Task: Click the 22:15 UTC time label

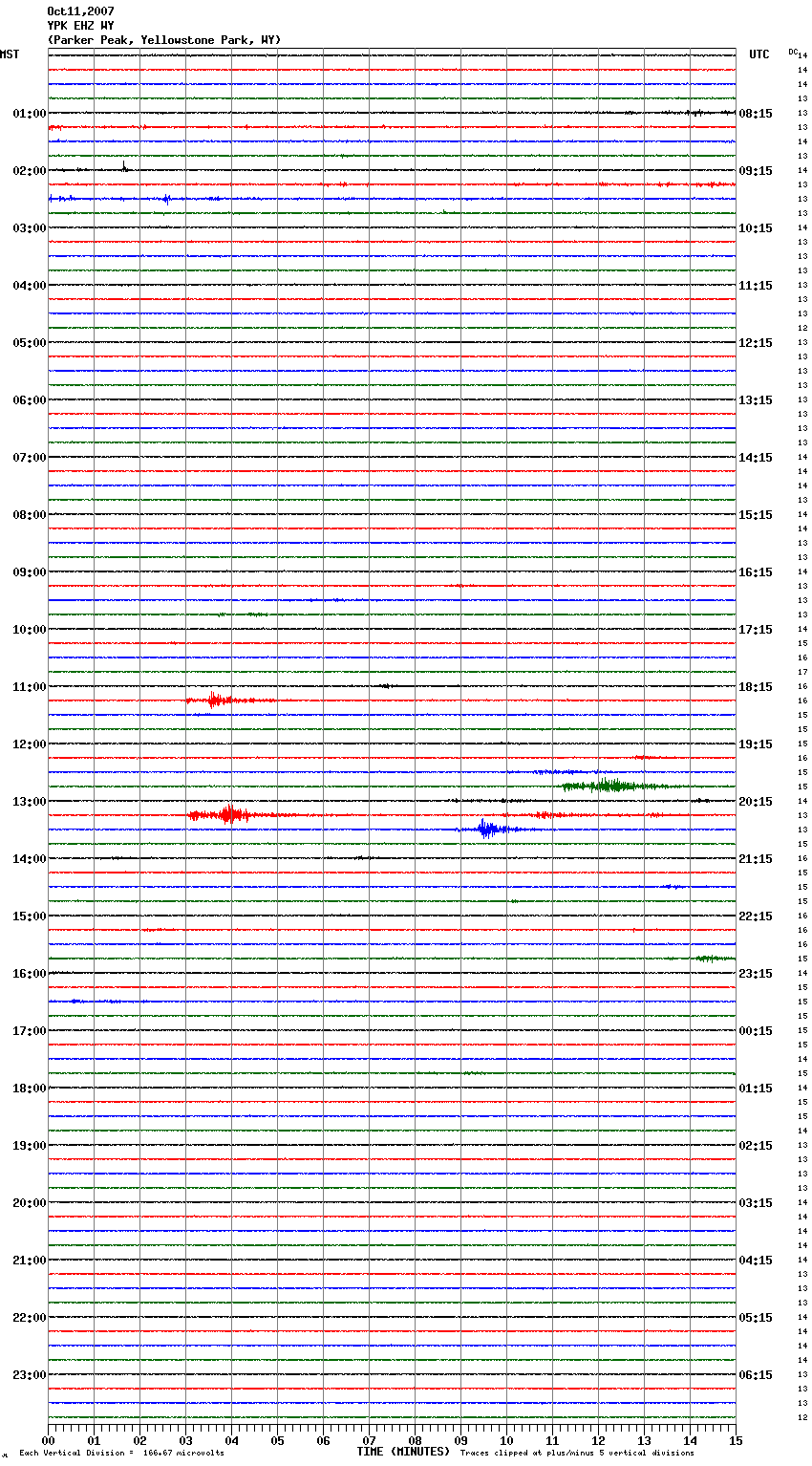Action: tap(756, 916)
